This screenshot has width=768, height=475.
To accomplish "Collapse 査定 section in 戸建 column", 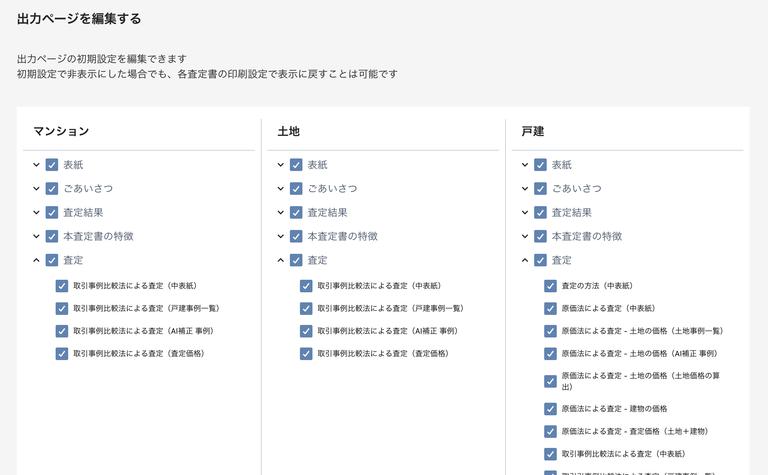I will tap(525, 261).
